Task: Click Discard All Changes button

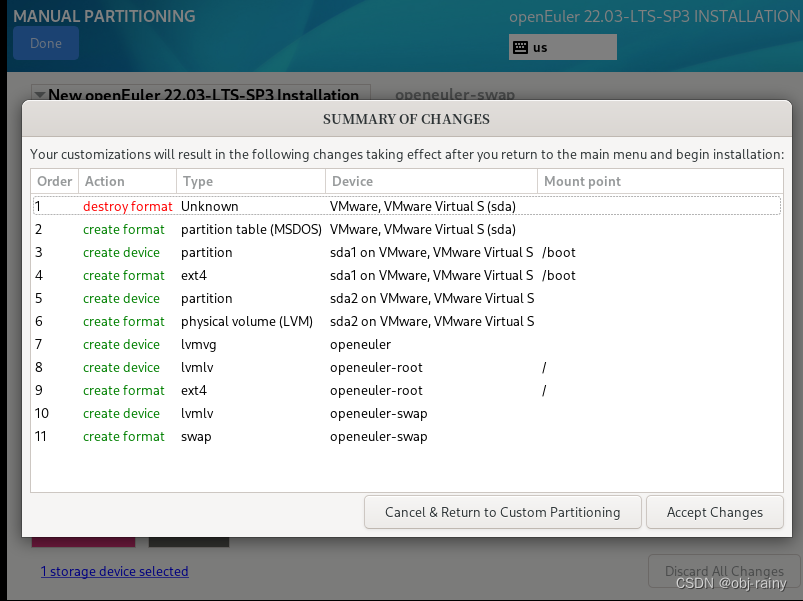Action: (x=724, y=570)
